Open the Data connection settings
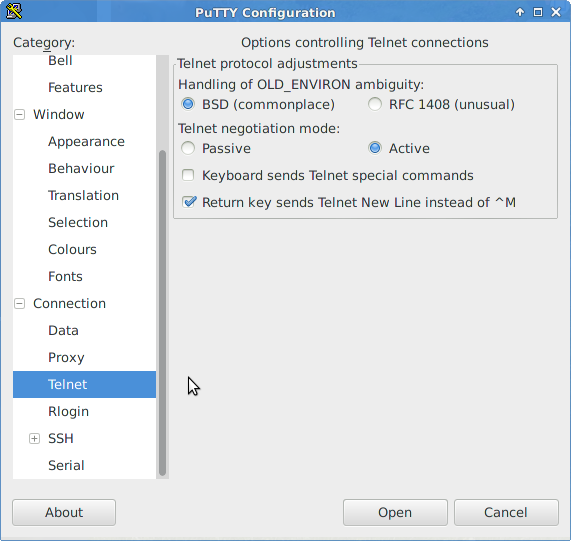 pos(63,331)
